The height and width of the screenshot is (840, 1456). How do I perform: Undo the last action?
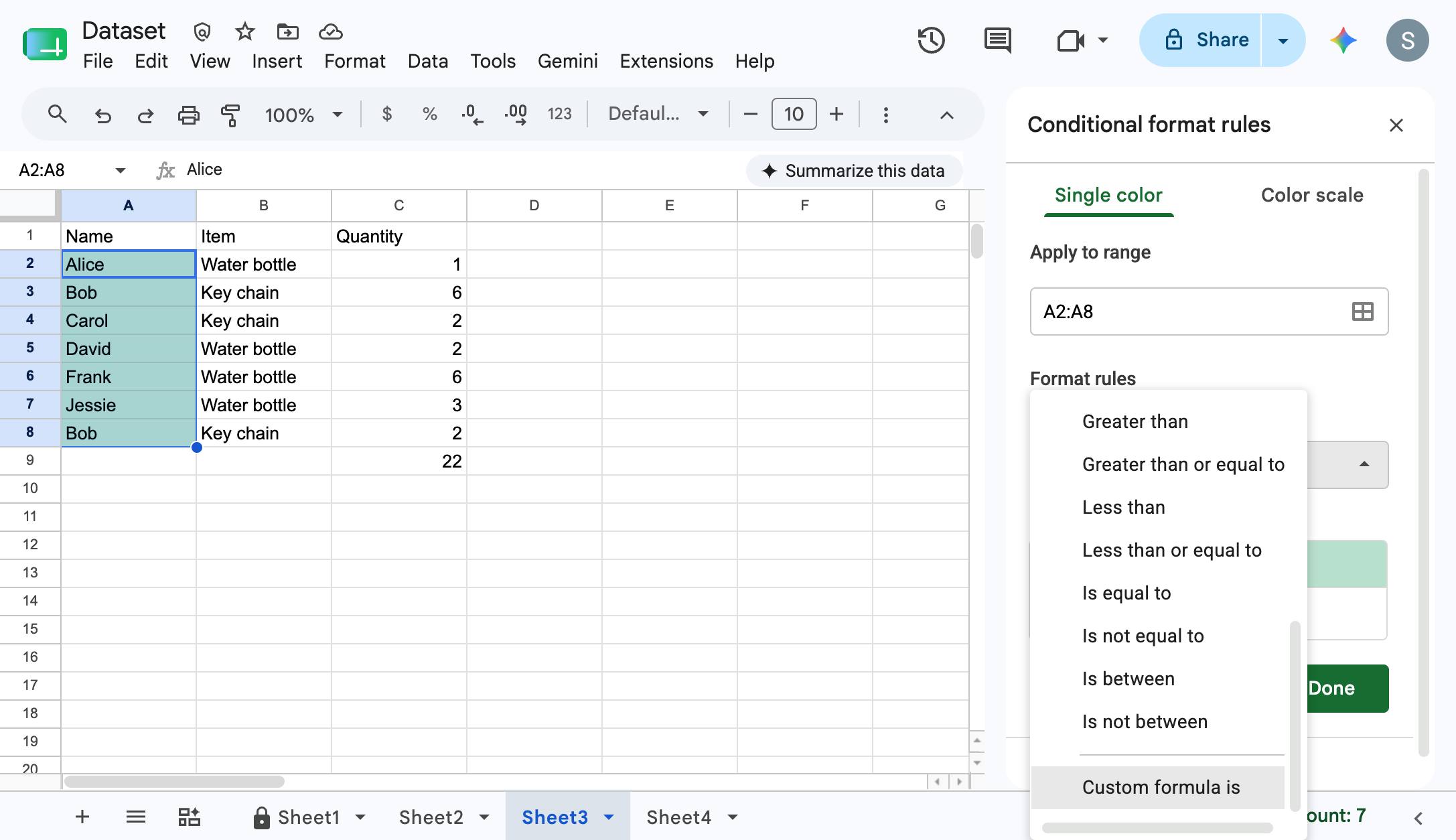pos(102,115)
